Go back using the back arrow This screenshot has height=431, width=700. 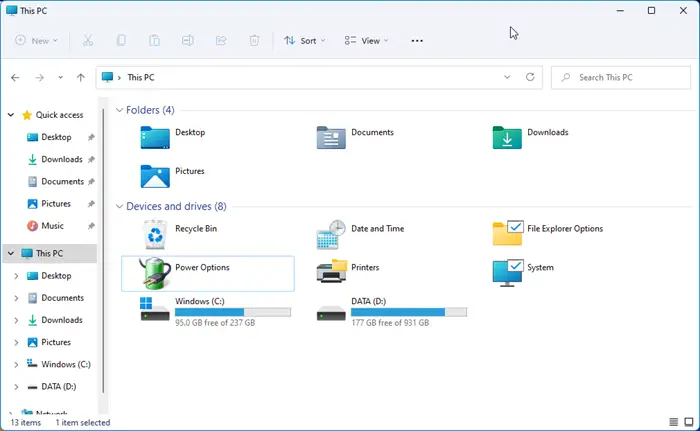(x=15, y=78)
